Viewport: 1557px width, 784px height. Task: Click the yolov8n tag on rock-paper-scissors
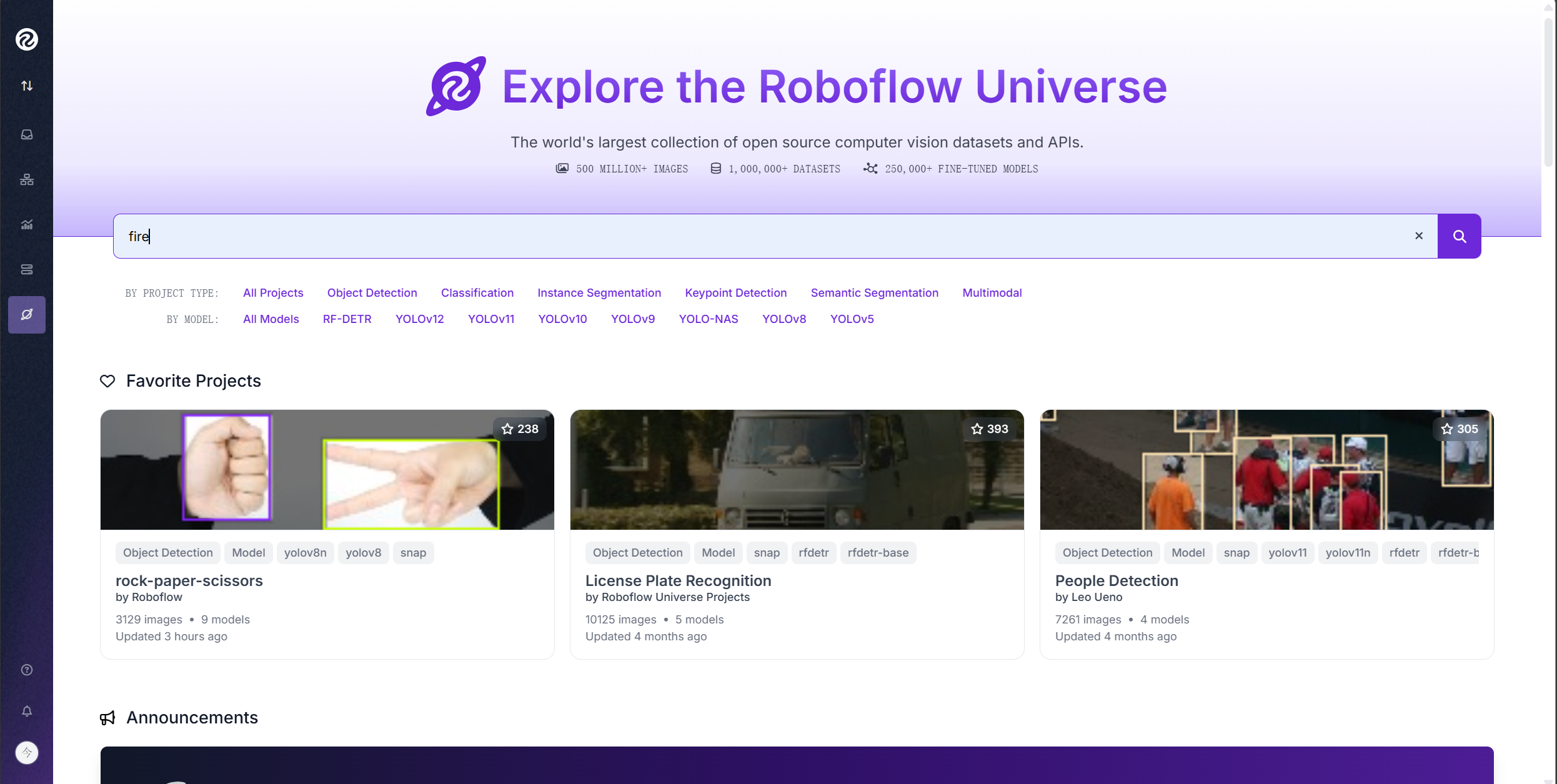click(x=306, y=553)
